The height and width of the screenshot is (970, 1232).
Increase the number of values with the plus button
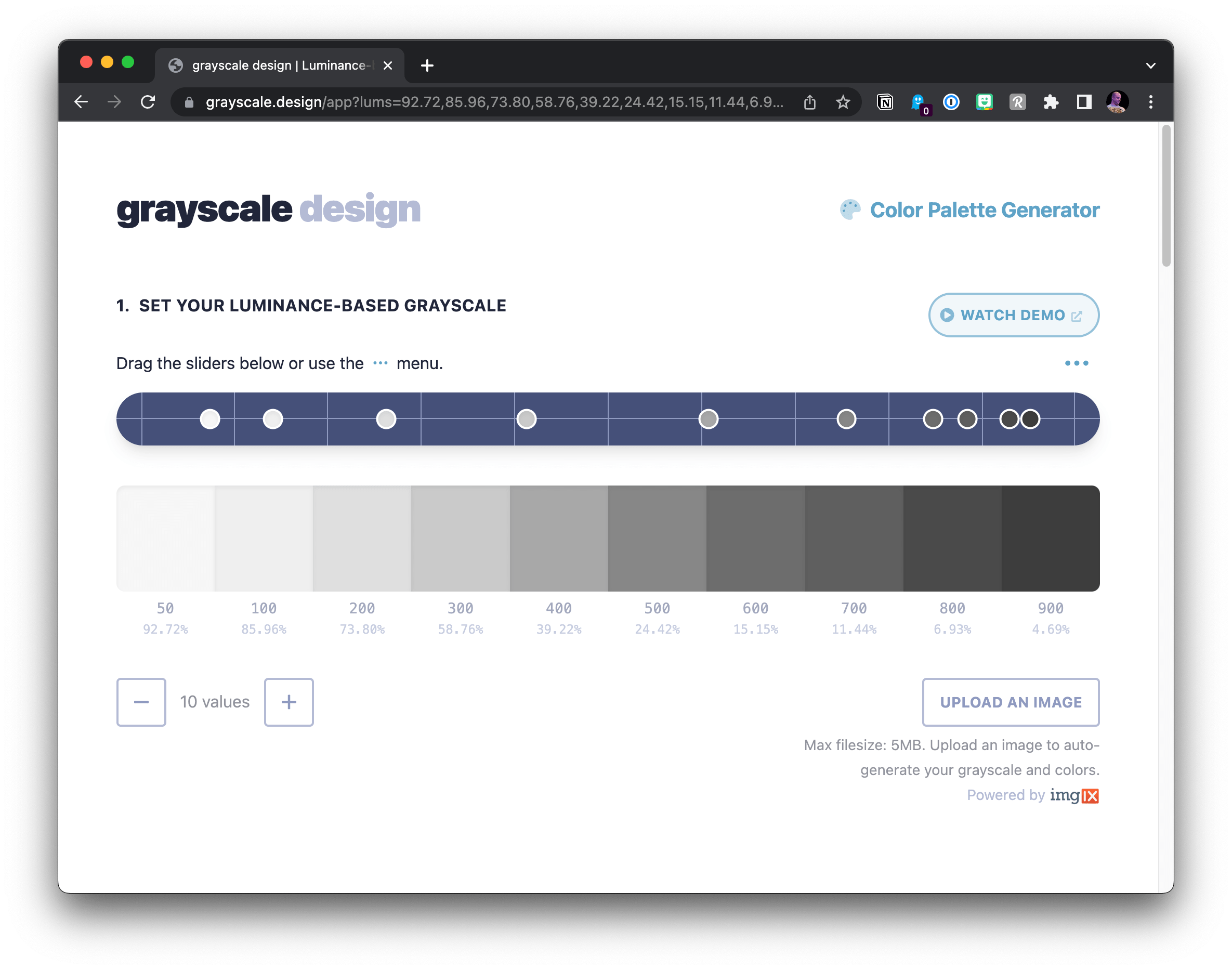coord(289,702)
